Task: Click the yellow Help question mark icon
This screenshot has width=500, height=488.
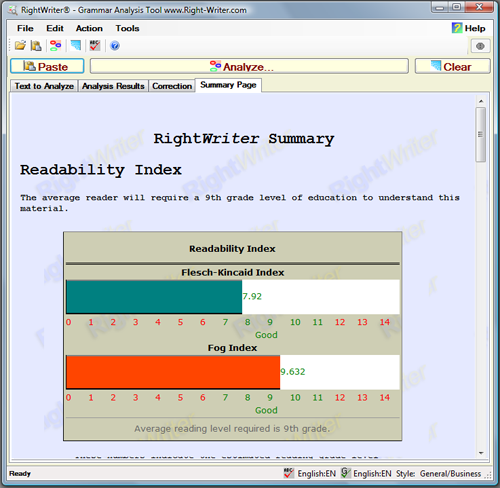Action: pyautogui.click(x=457, y=28)
